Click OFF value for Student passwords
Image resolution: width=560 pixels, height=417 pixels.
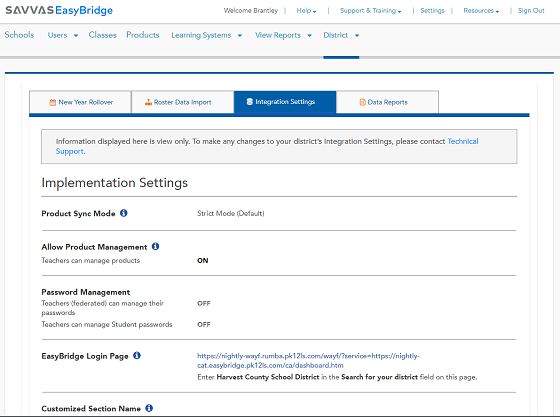[204, 325]
